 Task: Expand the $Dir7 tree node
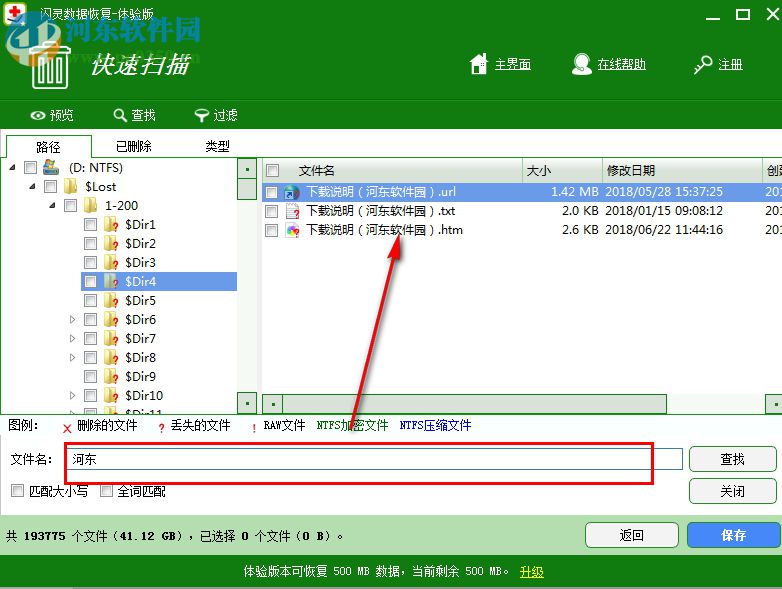pyautogui.click(x=72, y=339)
